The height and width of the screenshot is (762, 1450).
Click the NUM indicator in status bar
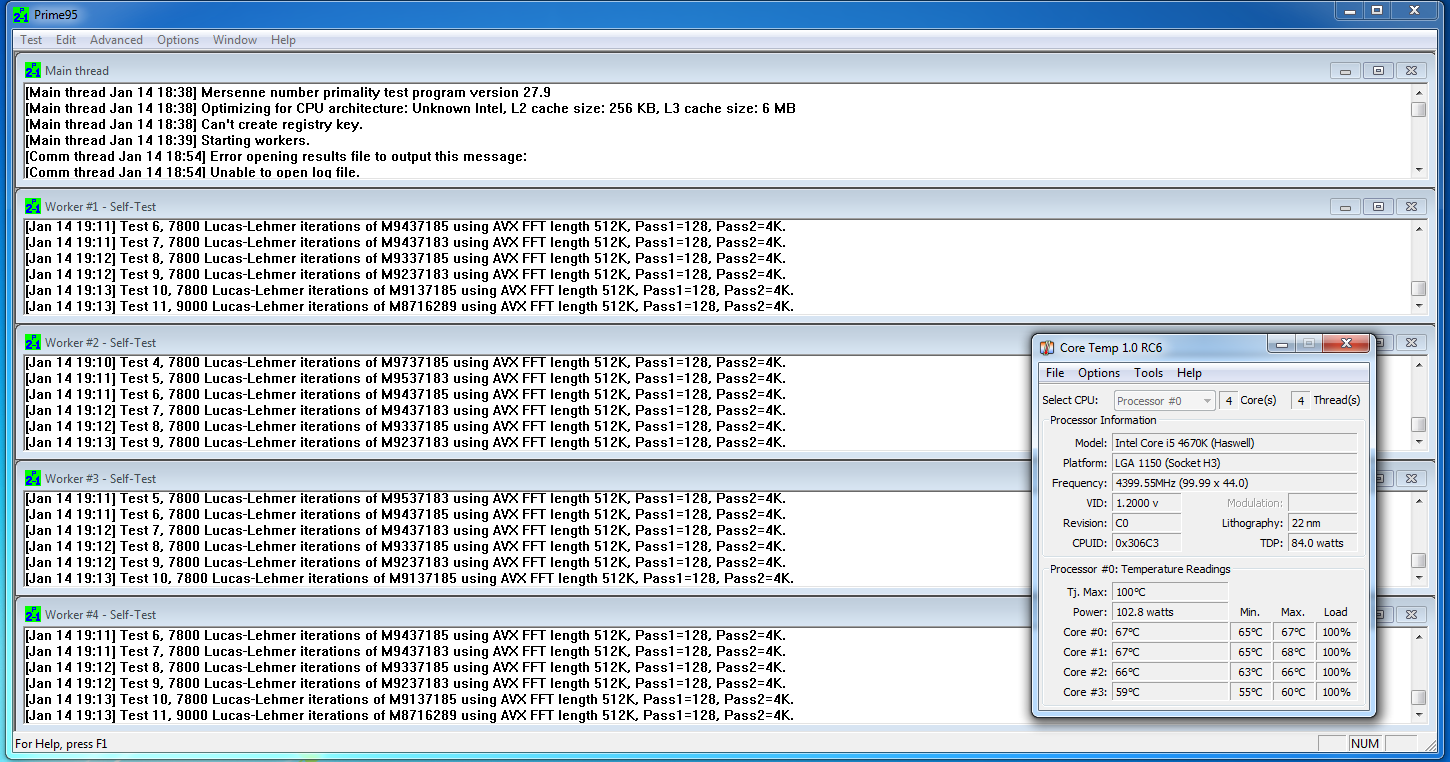[x=1365, y=743]
